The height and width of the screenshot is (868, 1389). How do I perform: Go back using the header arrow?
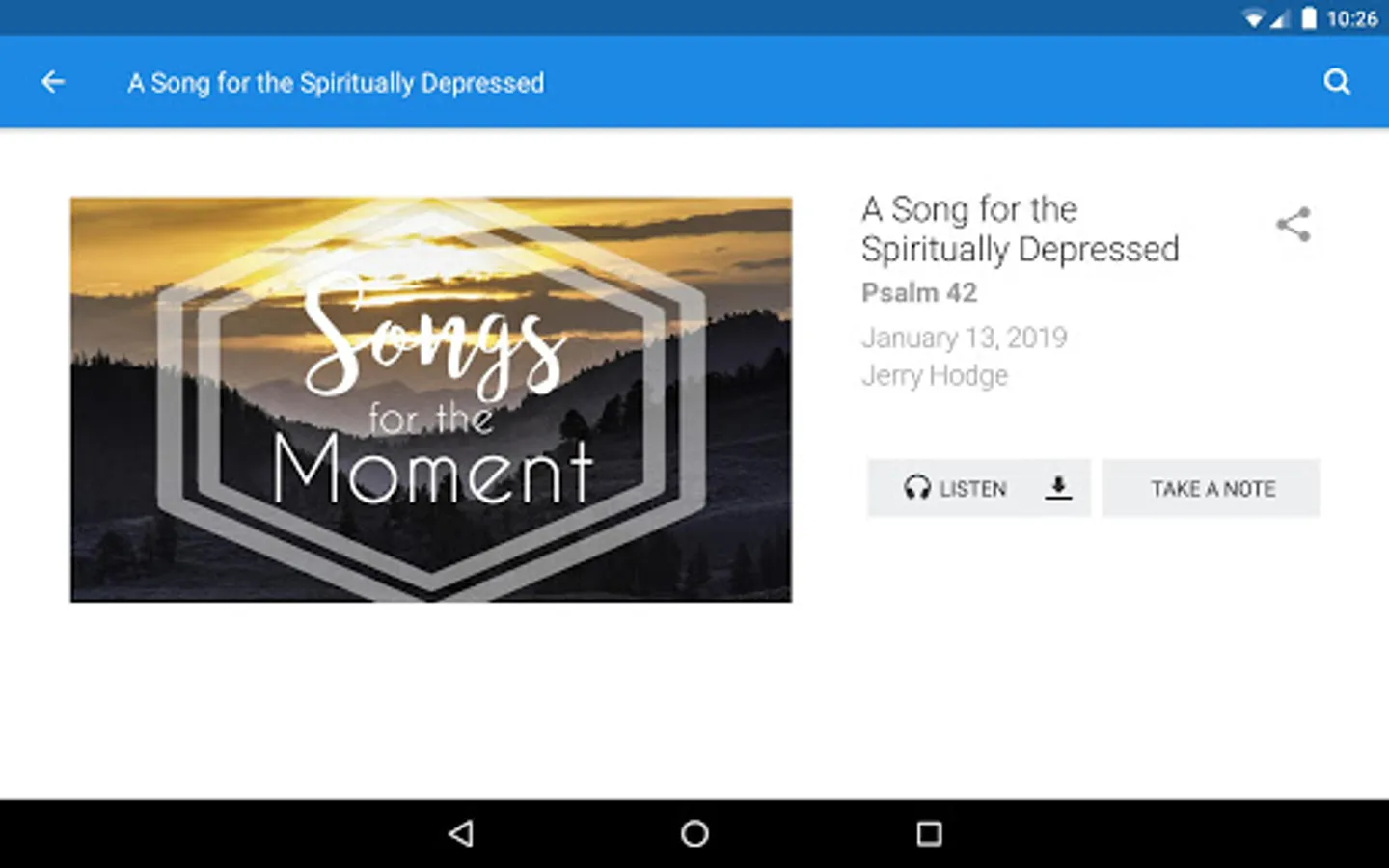click(x=53, y=82)
